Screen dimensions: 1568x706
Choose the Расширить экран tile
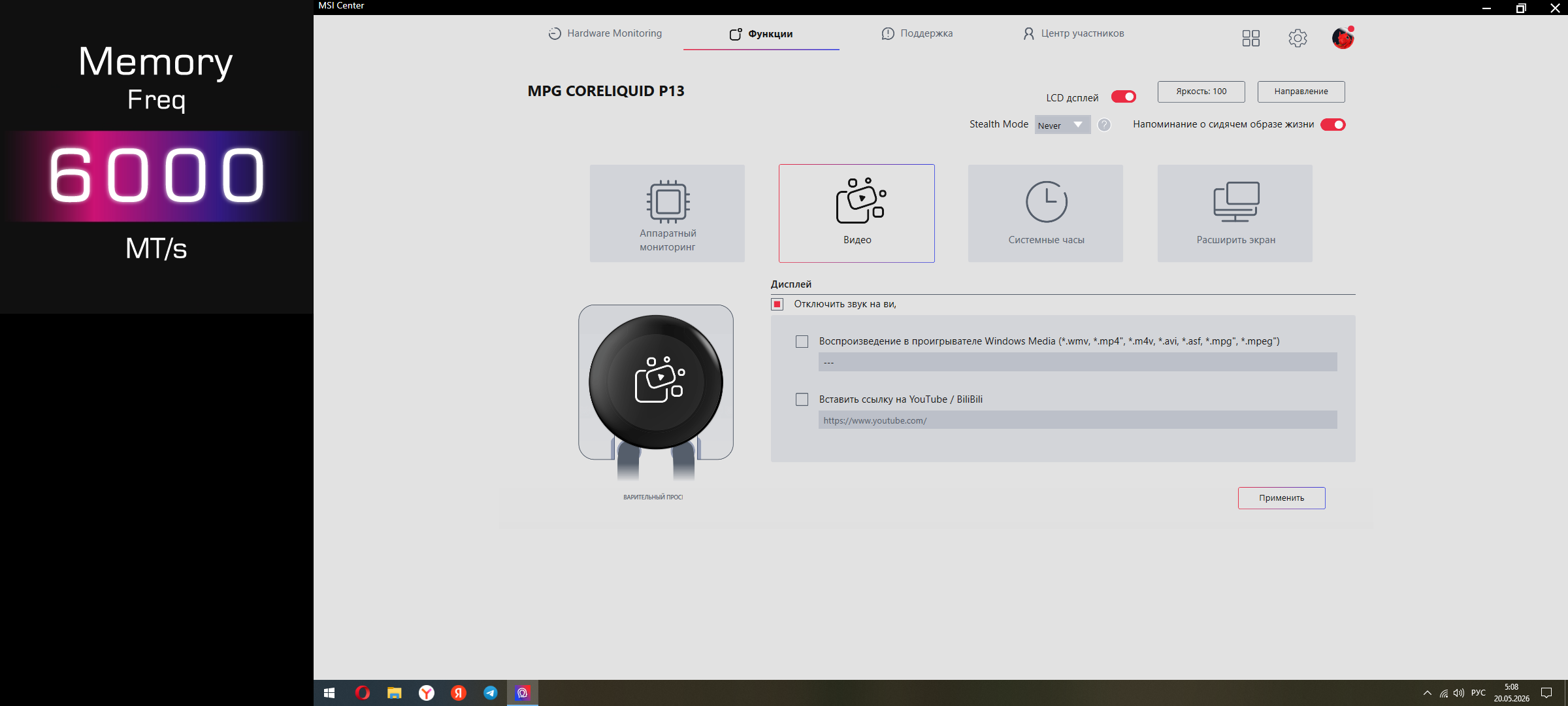tap(1235, 213)
